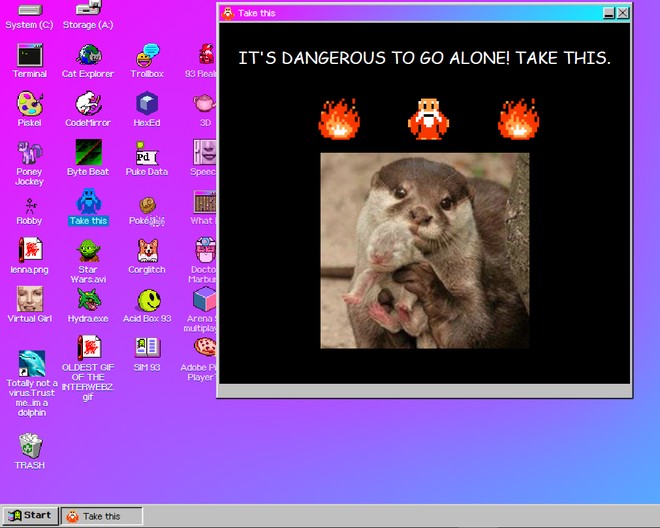Launch the Byte Beat icon

(88, 153)
